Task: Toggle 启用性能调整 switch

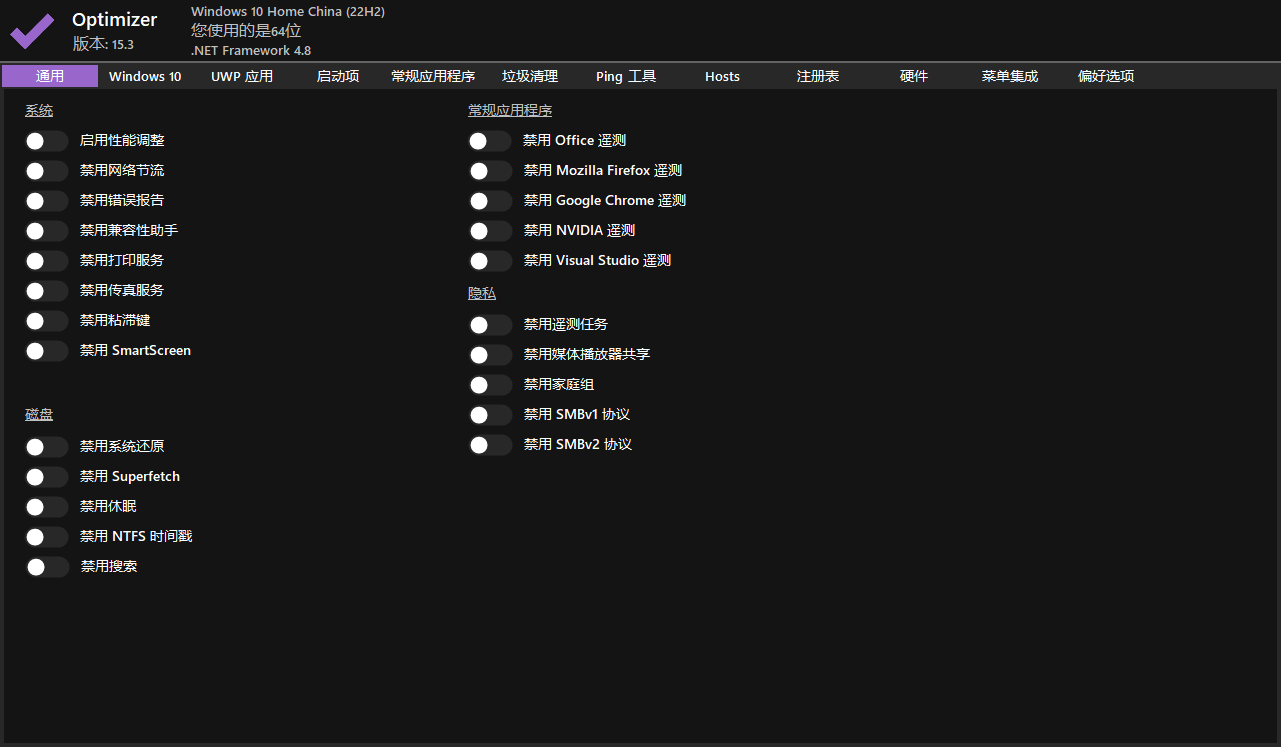Action: [47, 141]
